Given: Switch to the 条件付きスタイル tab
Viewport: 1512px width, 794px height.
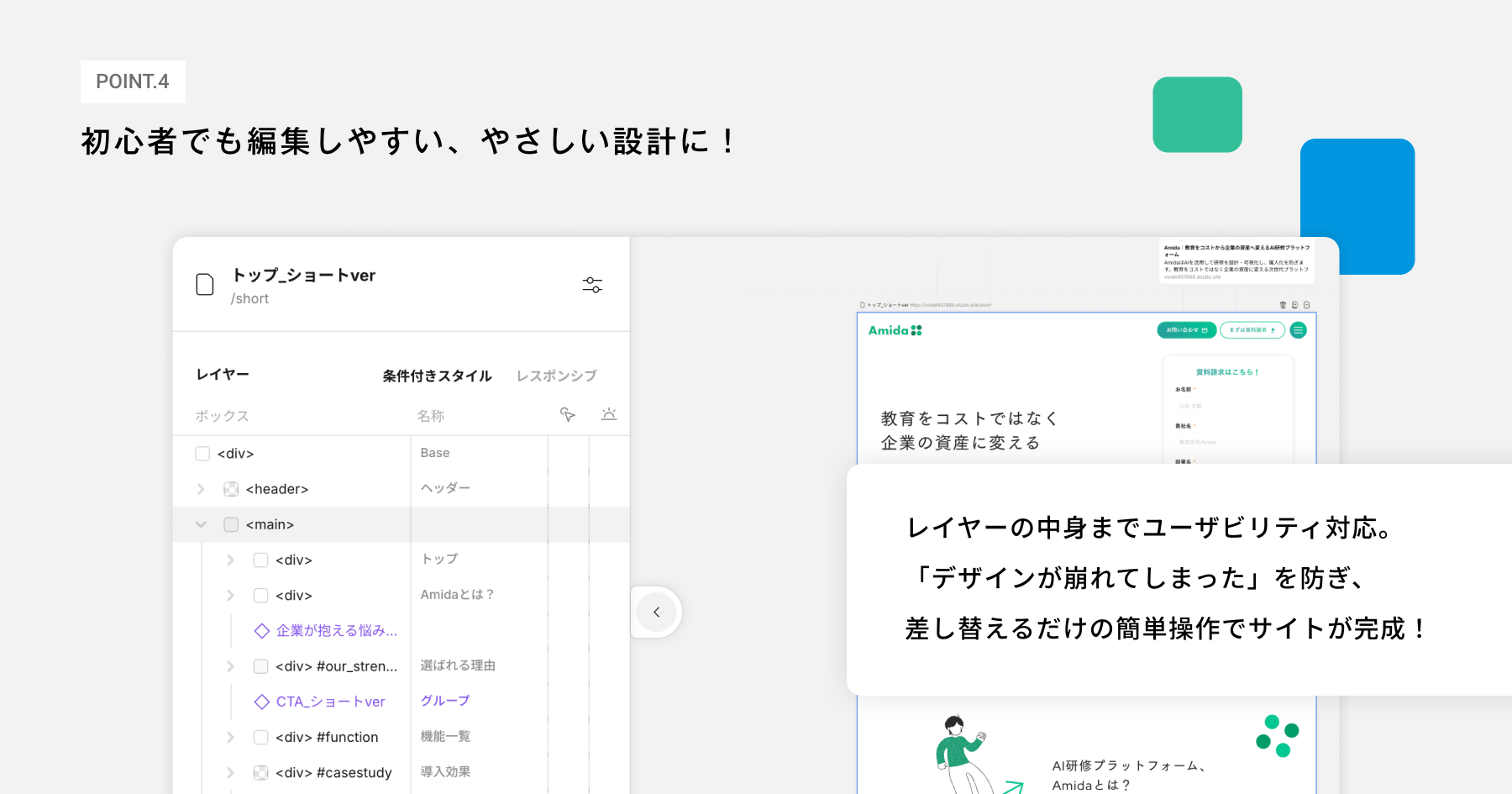Looking at the screenshot, I should (x=437, y=376).
